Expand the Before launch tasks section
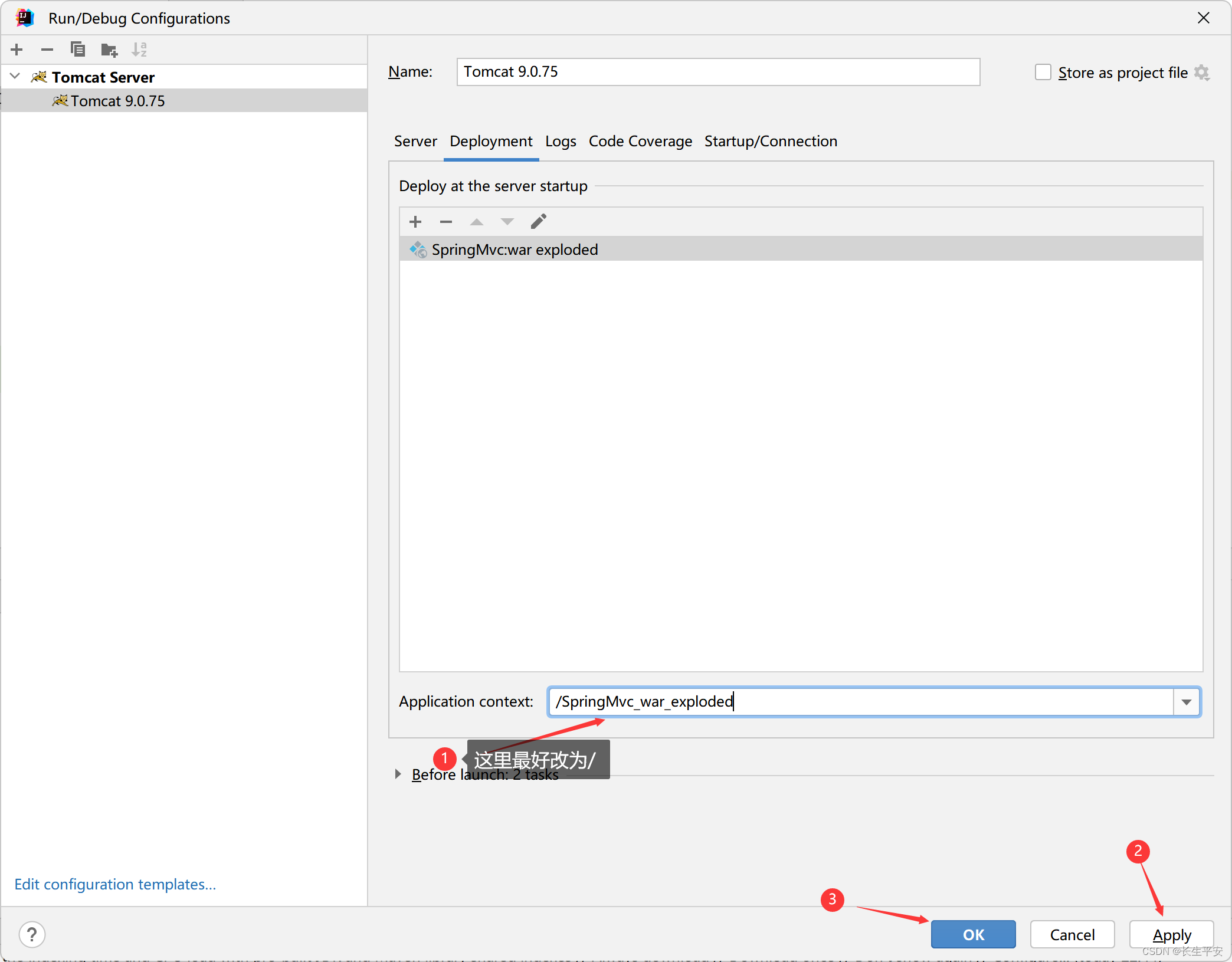The width and height of the screenshot is (1232, 962). coord(398,774)
